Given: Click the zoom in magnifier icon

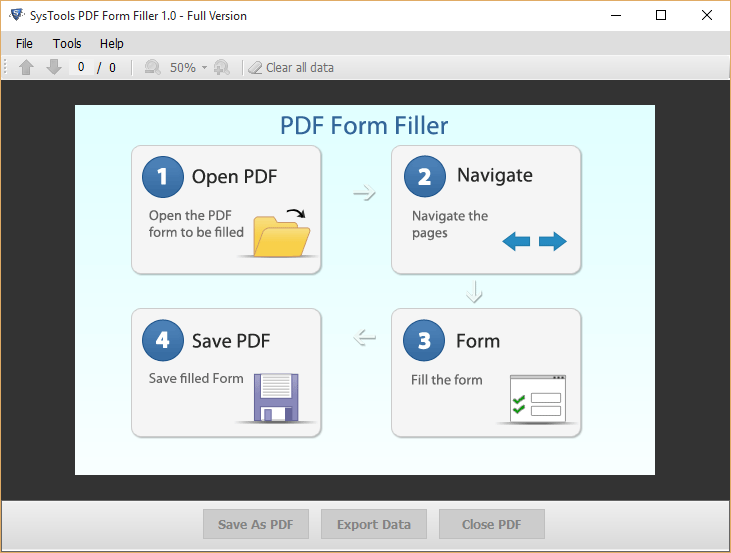Looking at the screenshot, I should pyautogui.click(x=221, y=67).
